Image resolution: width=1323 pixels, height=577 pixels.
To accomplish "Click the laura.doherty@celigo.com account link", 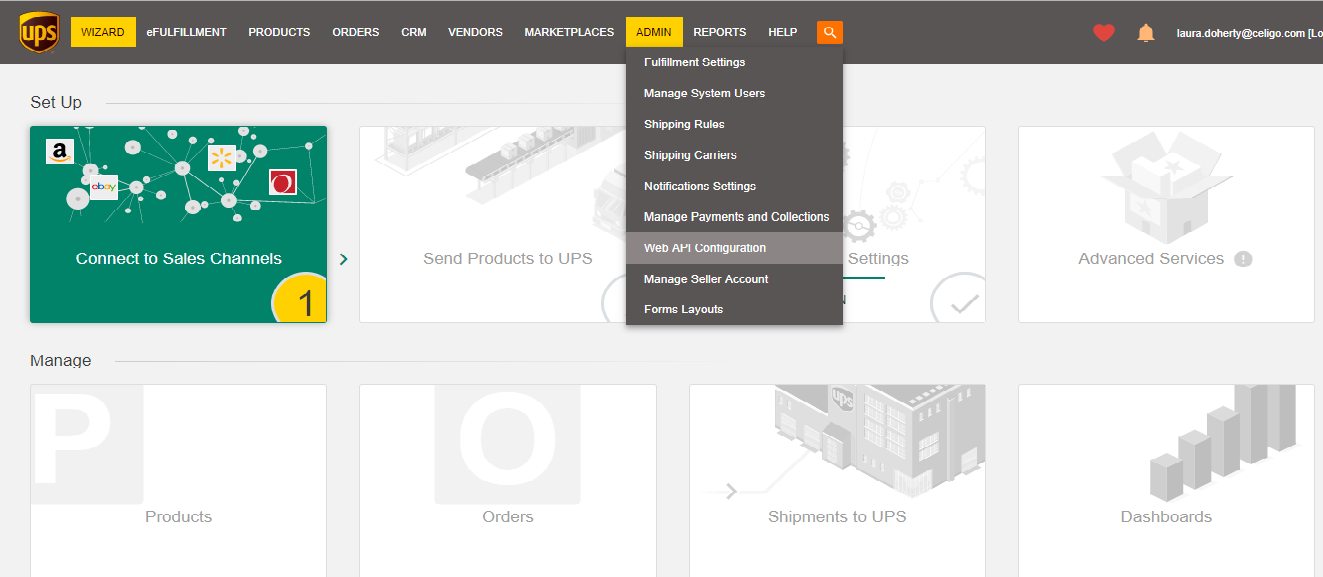I will 1240,33.
